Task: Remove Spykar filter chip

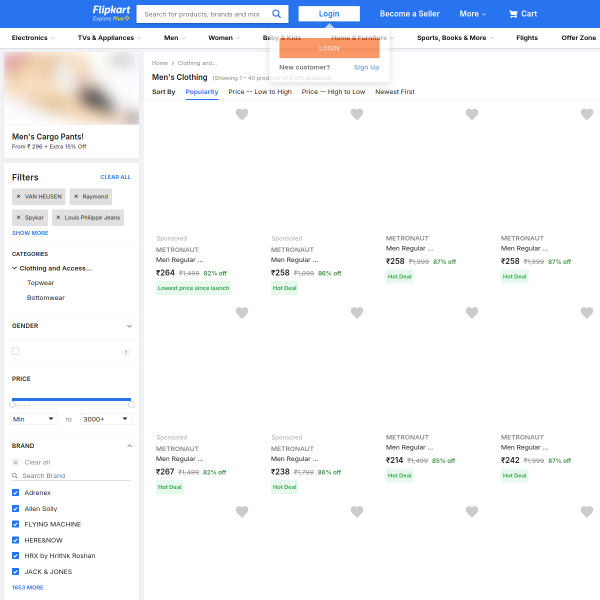Action: (x=18, y=217)
